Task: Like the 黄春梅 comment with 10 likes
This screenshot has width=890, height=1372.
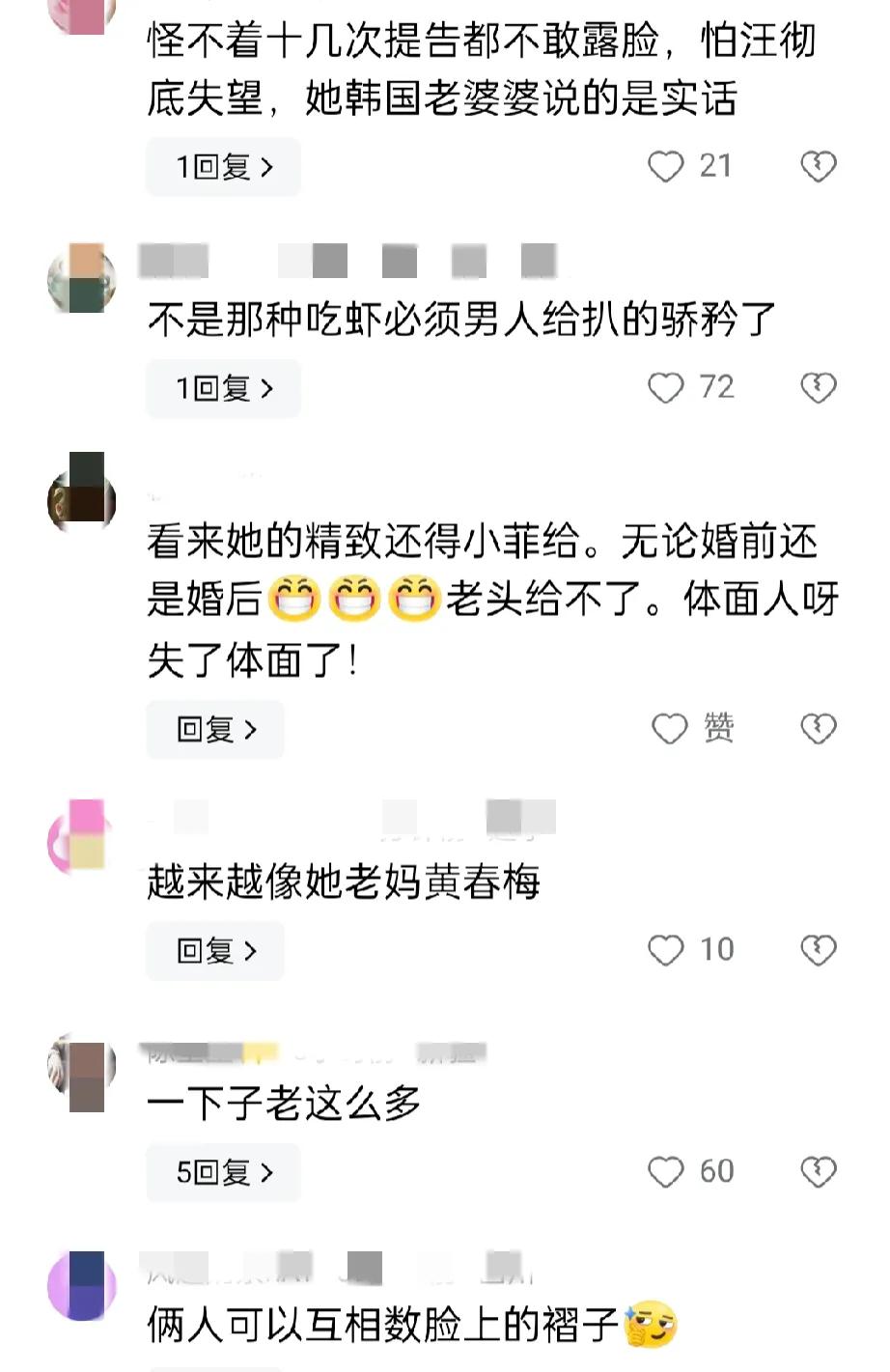Action: click(665, 951)
